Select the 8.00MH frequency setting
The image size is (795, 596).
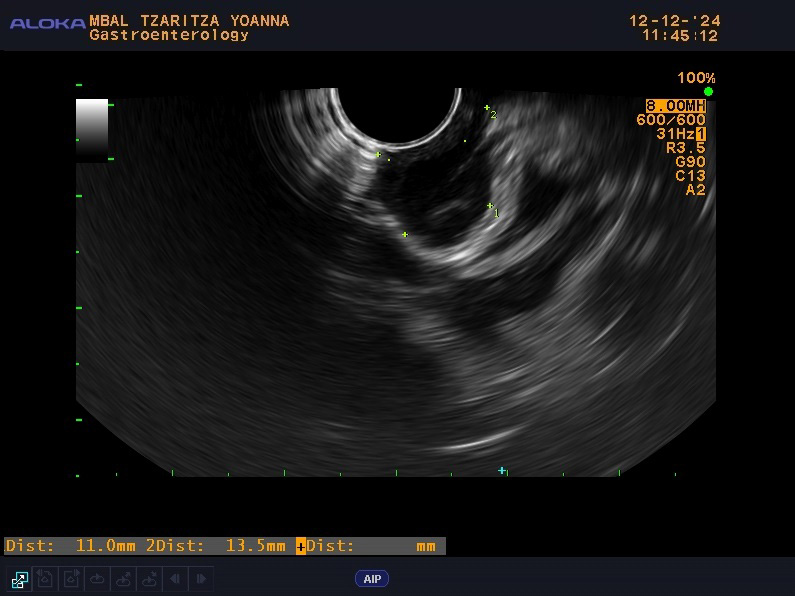pyautogui.click(x=676, y=106)
